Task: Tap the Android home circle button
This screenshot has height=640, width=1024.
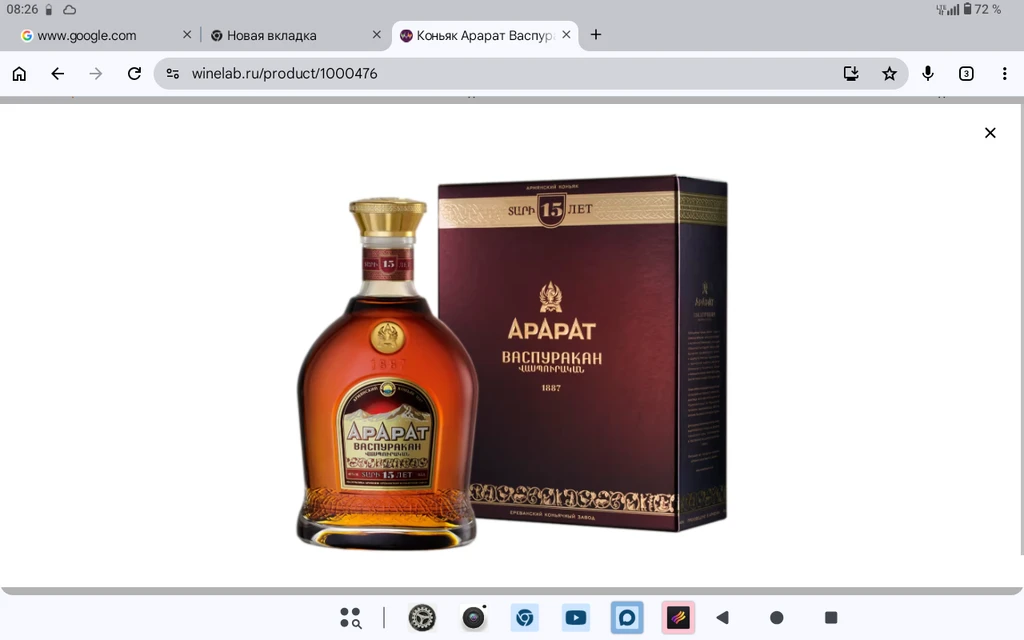Action: click(x=776, y=618)
